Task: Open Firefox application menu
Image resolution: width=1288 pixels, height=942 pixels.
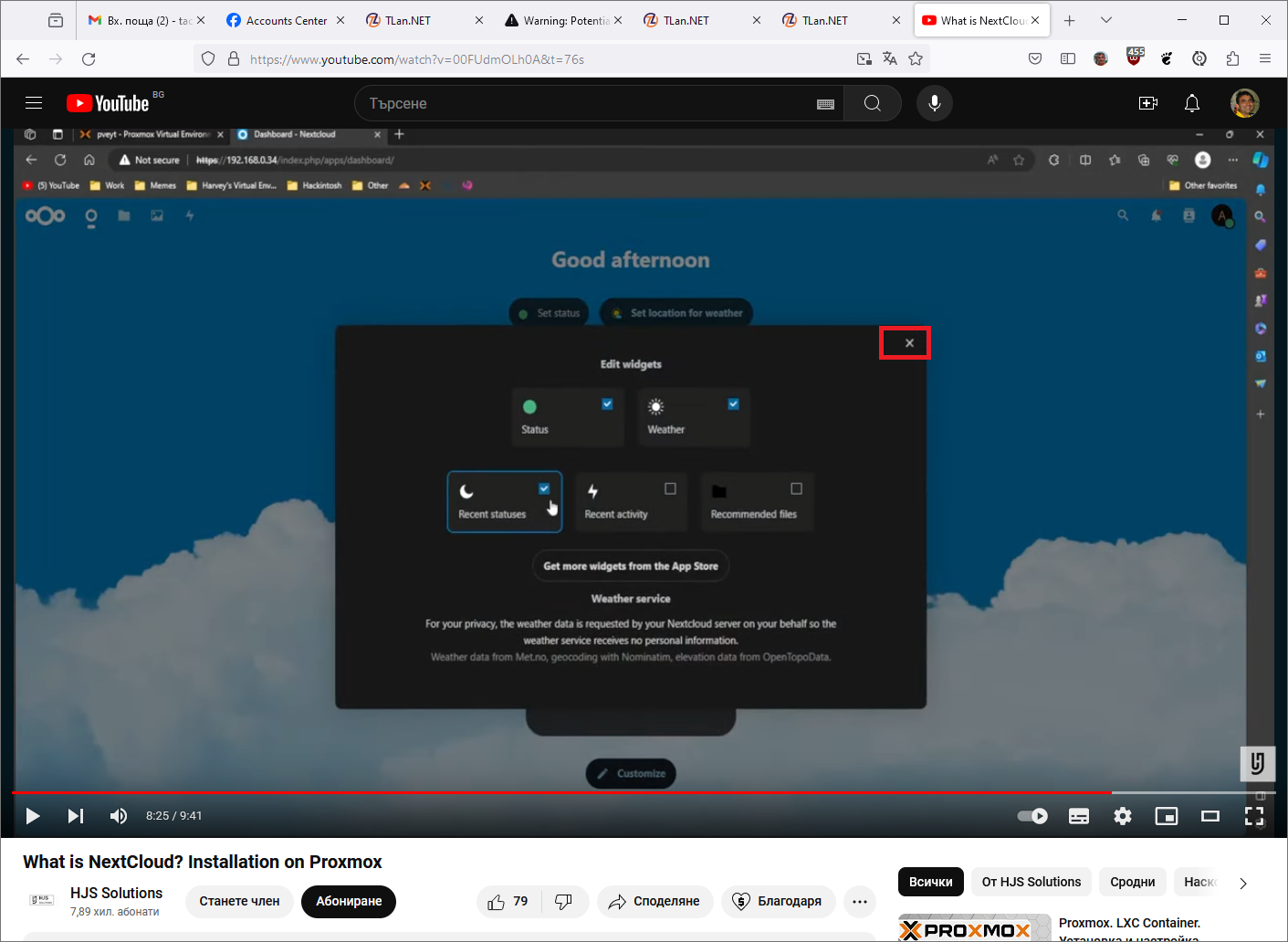Action: [x=1265, y=58]
